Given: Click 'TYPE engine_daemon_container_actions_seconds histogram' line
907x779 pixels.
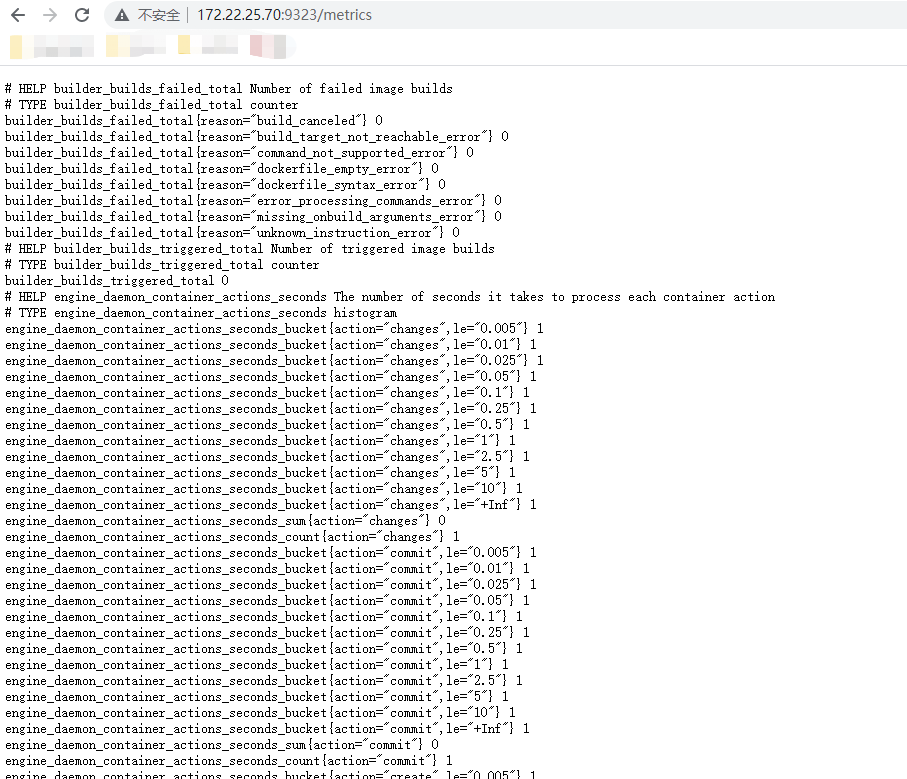Looking at the screenshot, I should tap(201, 313).
